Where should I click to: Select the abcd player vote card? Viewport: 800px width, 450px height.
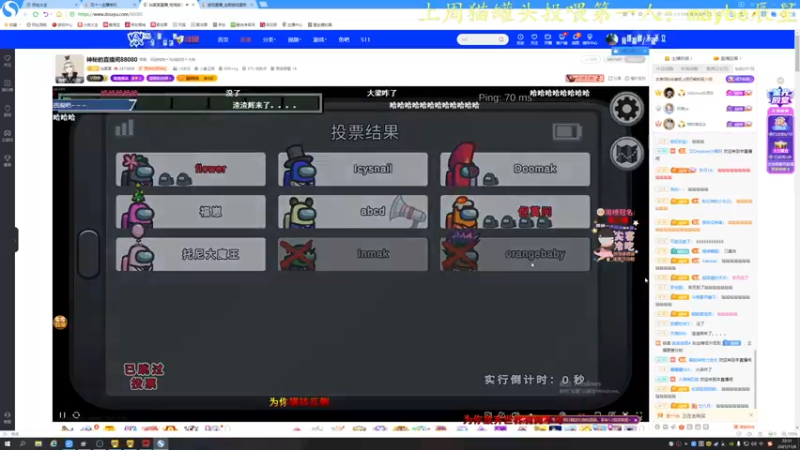coord(353,211)
